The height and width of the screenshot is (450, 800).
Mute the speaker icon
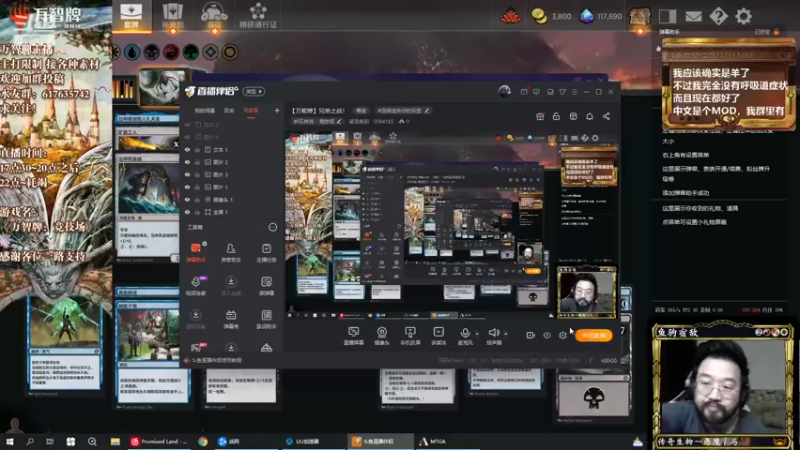point(493,334)
